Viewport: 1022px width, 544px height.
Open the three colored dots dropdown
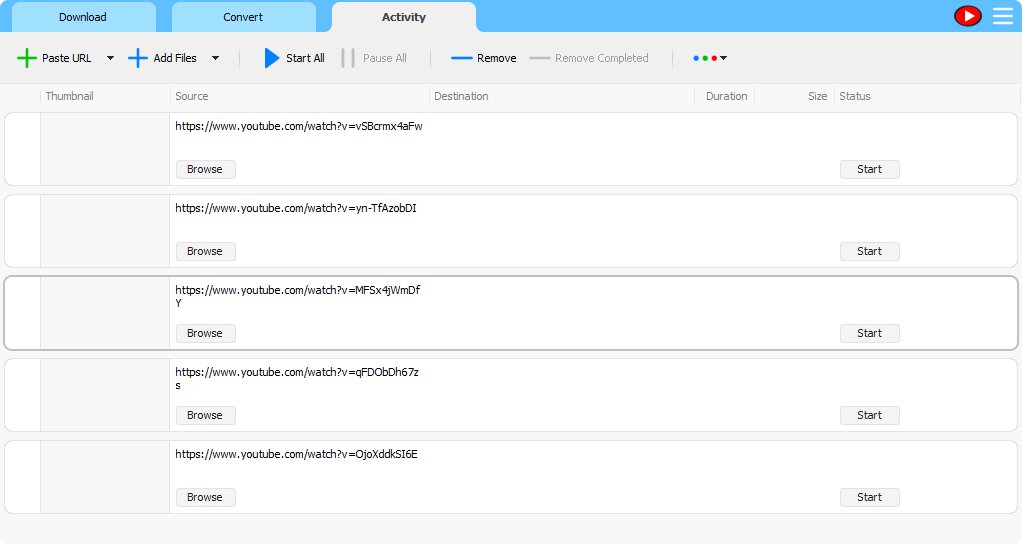pos(710,58)
